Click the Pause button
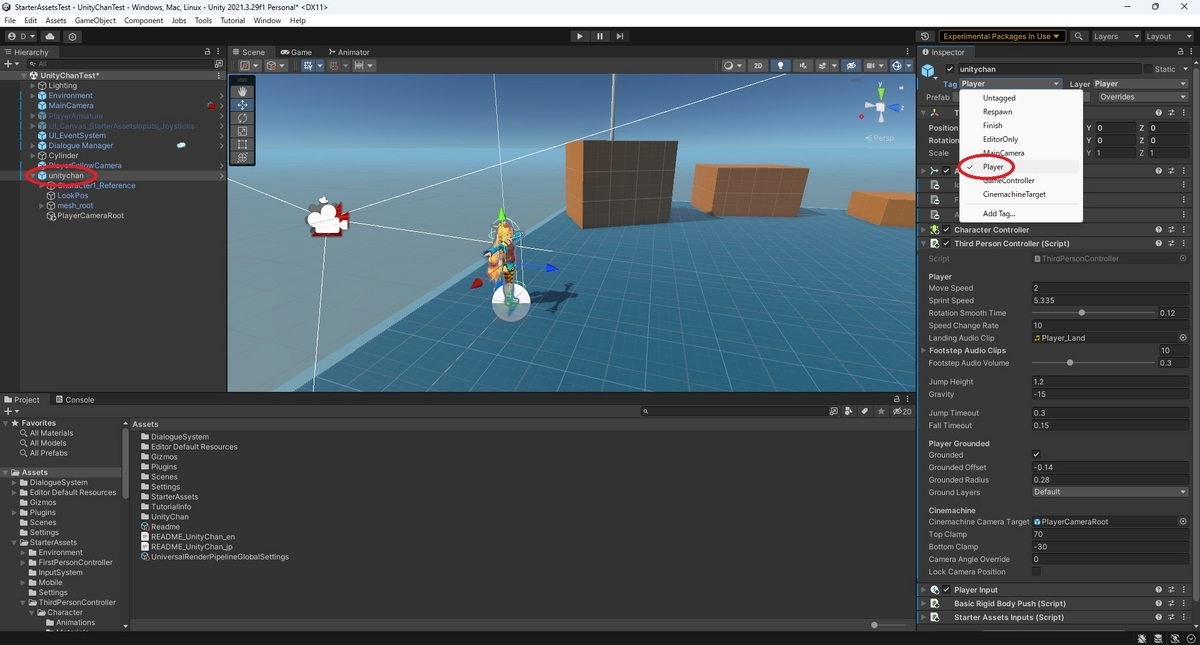The height and width of the screenshot is (645, 1200). pyautogui.click(x=600, y=36)
